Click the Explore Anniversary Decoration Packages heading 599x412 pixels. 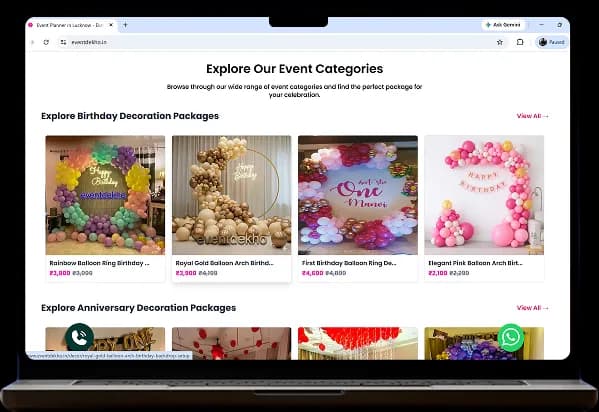coord(138,308)
